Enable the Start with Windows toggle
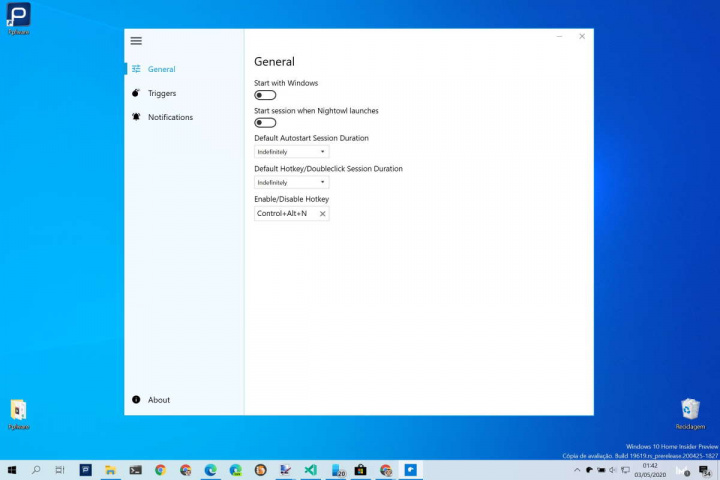 click(265, 96)
